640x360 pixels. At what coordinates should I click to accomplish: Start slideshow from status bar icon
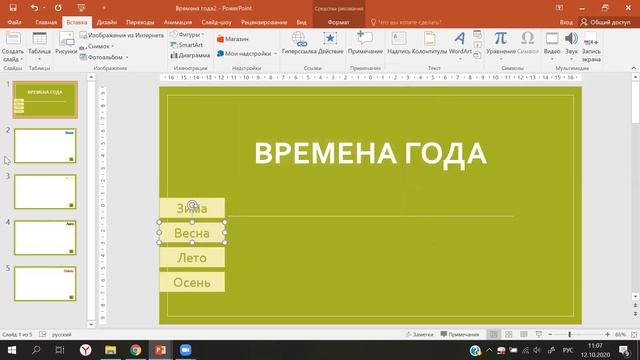tap(539, 334)
